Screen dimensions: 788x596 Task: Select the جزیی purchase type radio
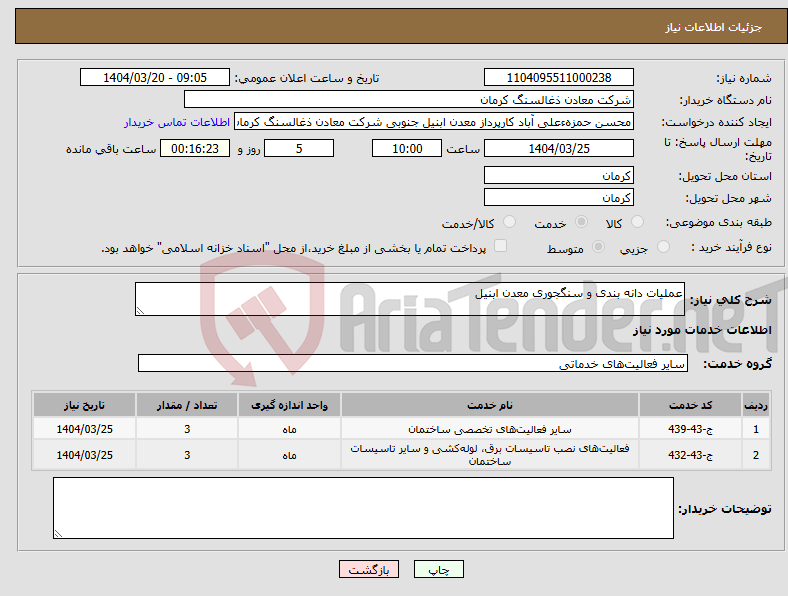coord(663,246)
